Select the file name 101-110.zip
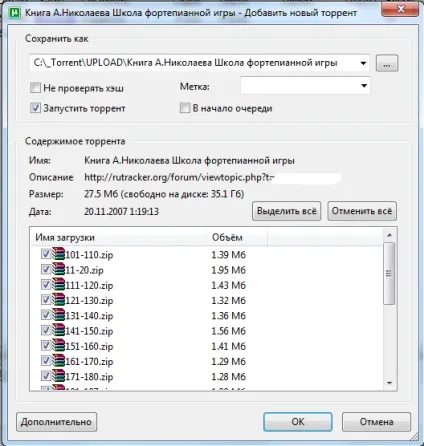 89,255
